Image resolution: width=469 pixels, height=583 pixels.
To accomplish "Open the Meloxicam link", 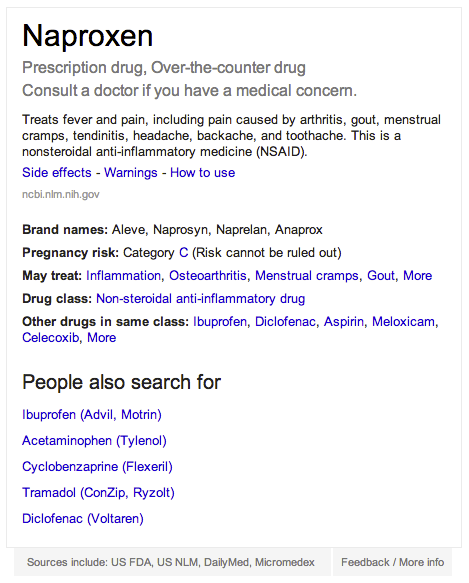I will point(403,322).
